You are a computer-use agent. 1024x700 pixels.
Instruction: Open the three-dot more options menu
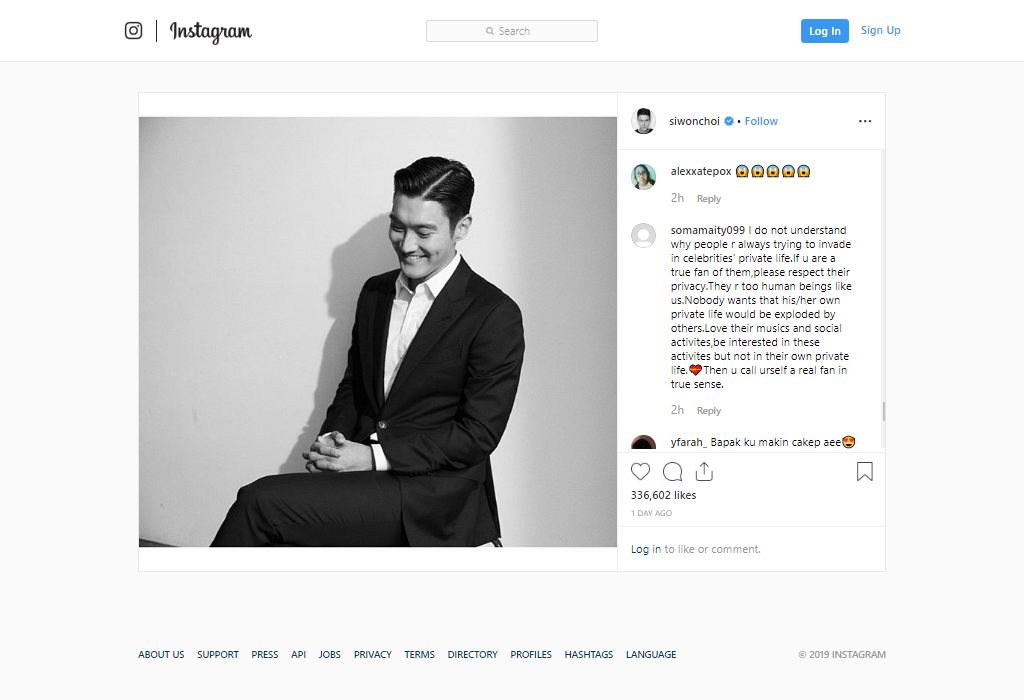pyautogui.click(x=865, y=121)
